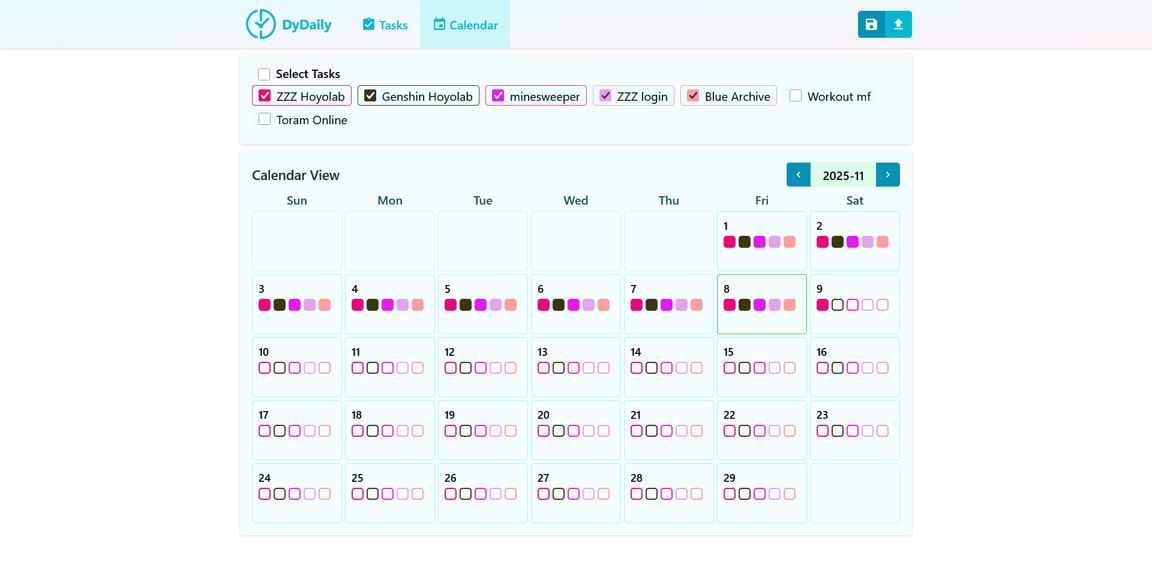The width and height of the screenshot is (1152, 582).
Task: Enable the Workout mf task checkbox
Action: tap(796, 96)
